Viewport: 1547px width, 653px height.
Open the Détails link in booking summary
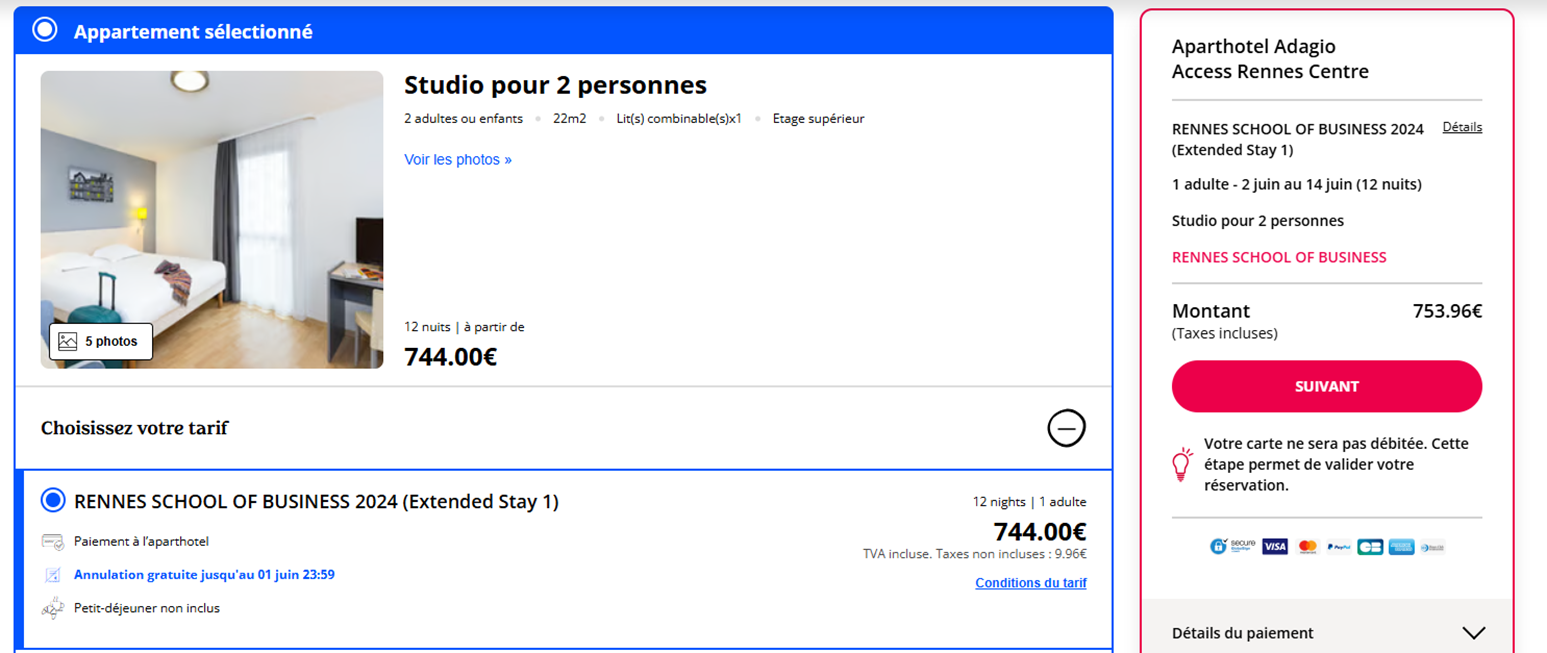click(x=1462, y=127)
